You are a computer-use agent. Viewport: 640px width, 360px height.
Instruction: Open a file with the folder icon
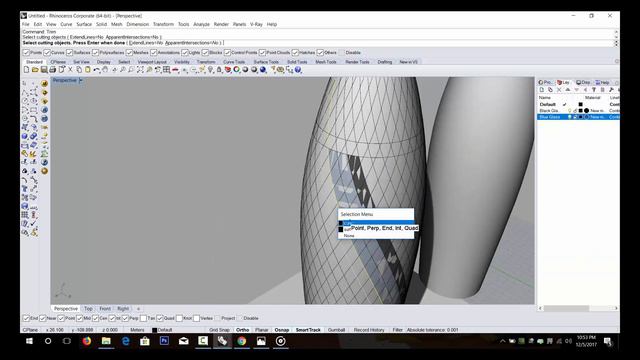pyautogui.click(x=35, y=70)
